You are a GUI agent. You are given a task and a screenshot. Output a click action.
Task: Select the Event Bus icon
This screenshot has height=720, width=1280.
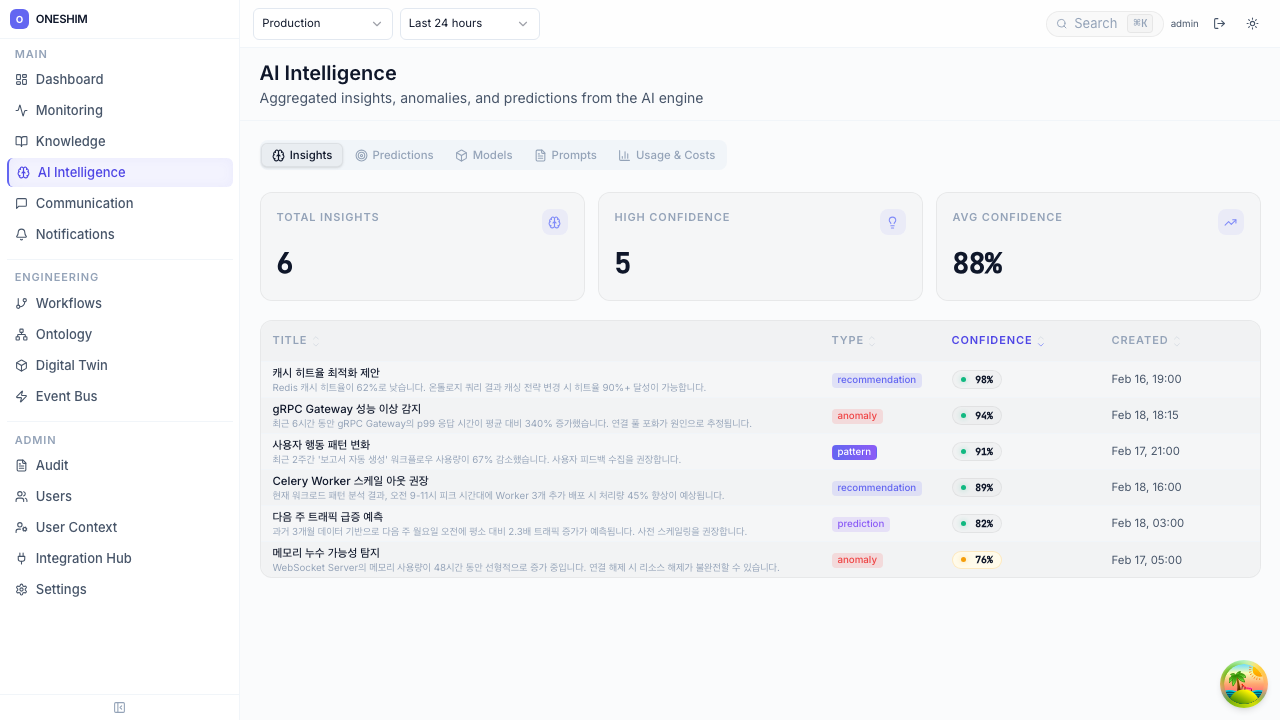pos(21,396)
